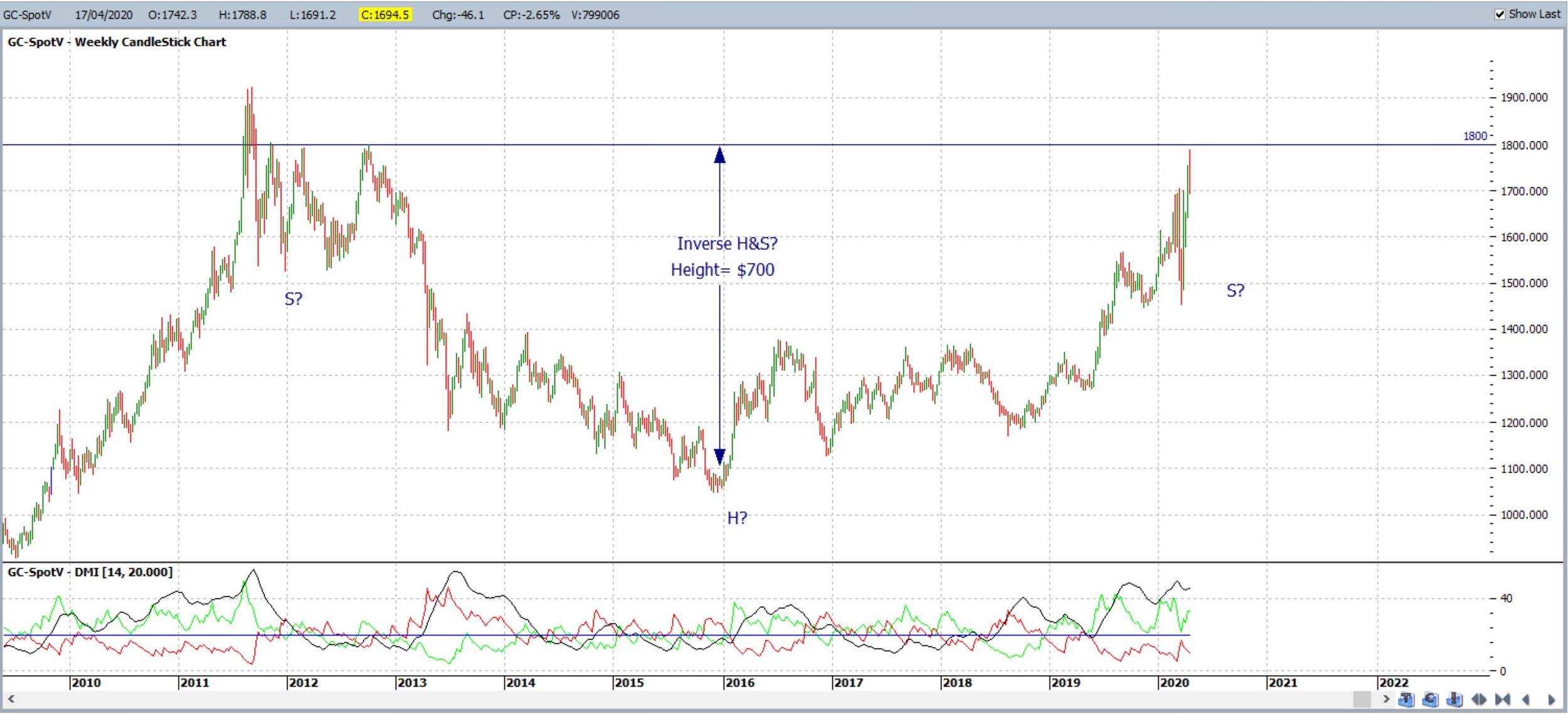Select the right shoulder 'S?' annotation near 2020
This screenshot has height=714, width=1568.
point(1236,290)
